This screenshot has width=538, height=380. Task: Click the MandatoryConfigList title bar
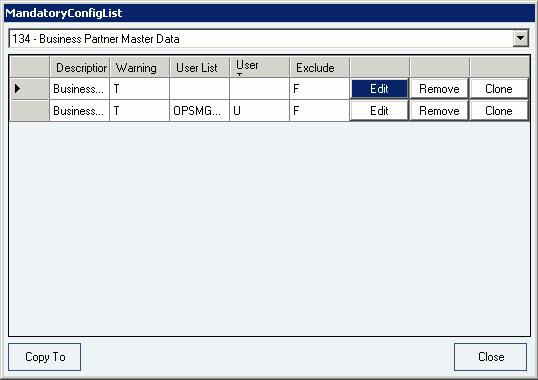[269, 13]
